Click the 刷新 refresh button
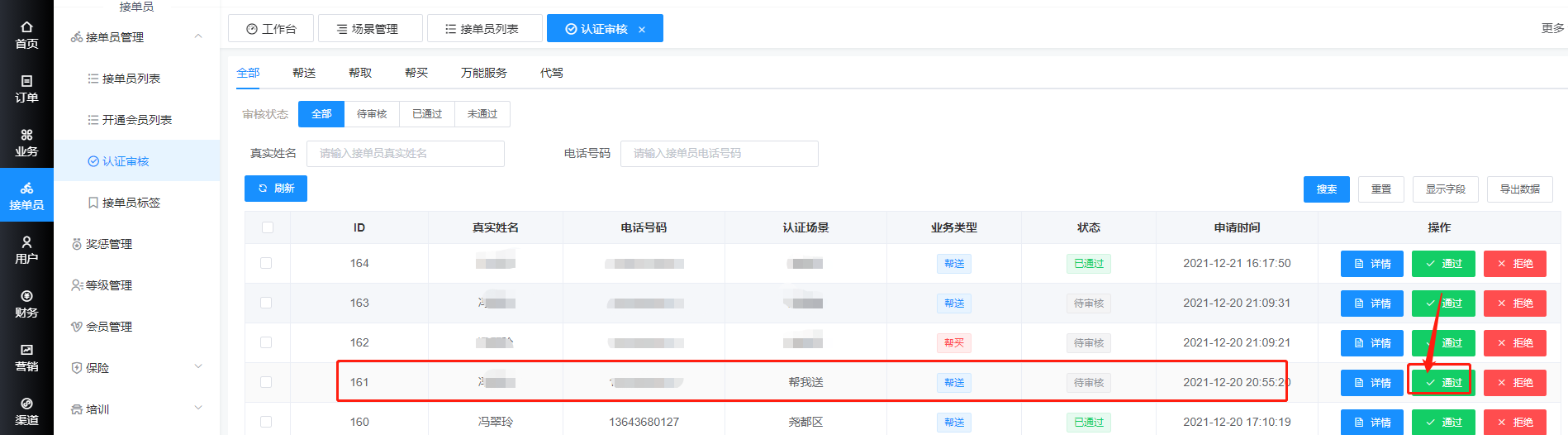The width and height of the screenshot is (1568, 435). [x=276, y=189]
